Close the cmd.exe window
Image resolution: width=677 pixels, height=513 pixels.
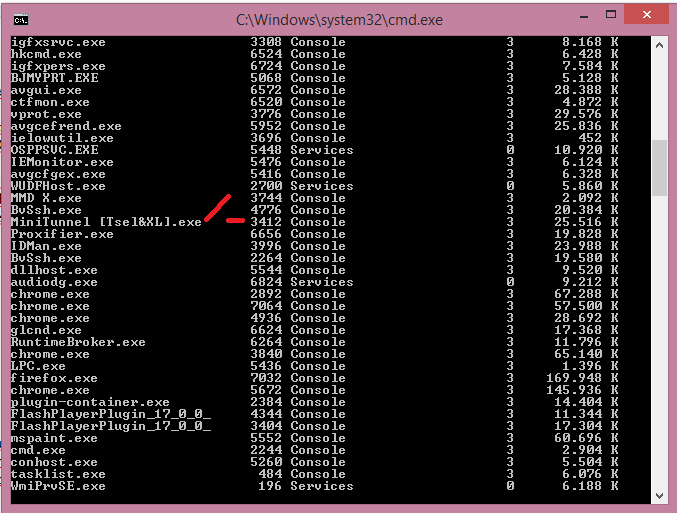[x=646, y=15]
